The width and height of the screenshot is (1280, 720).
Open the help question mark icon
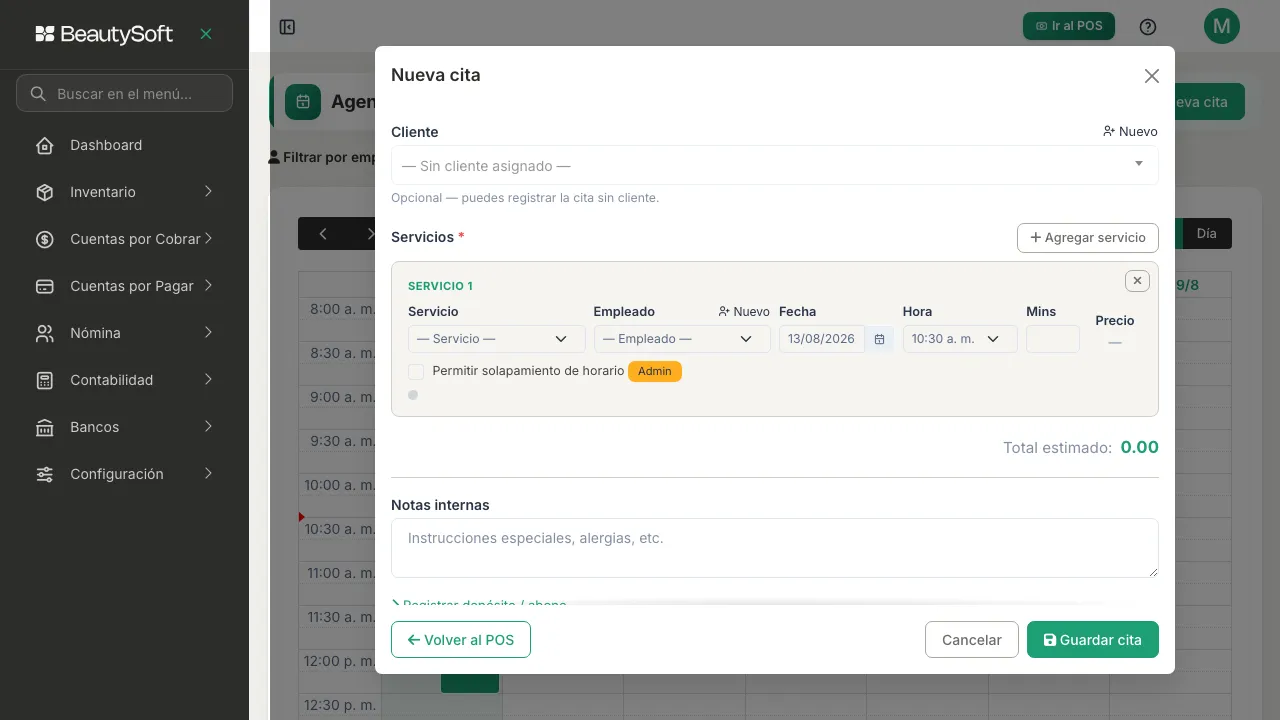(1148, 27)
